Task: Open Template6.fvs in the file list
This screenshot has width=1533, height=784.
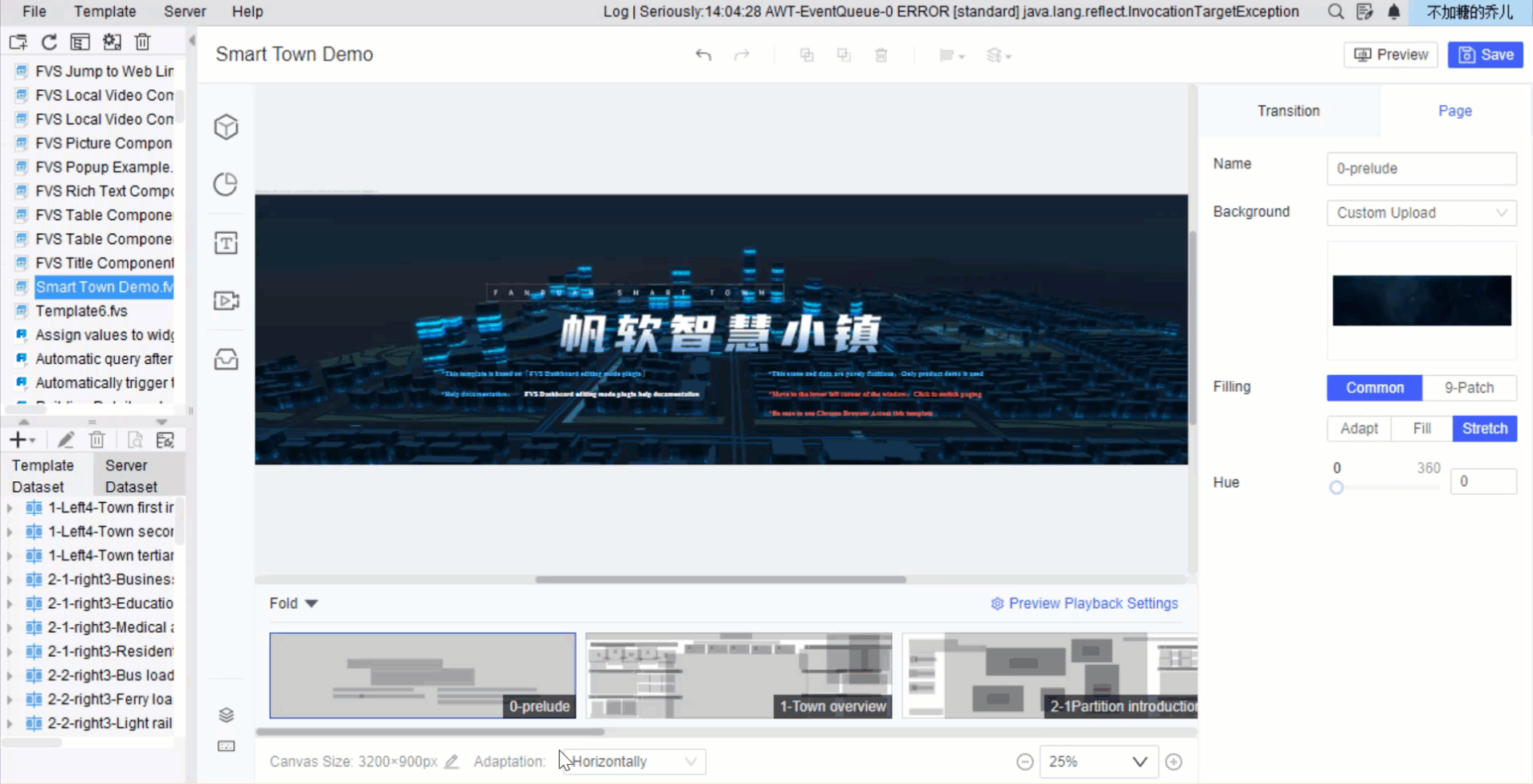Action: 81,311
